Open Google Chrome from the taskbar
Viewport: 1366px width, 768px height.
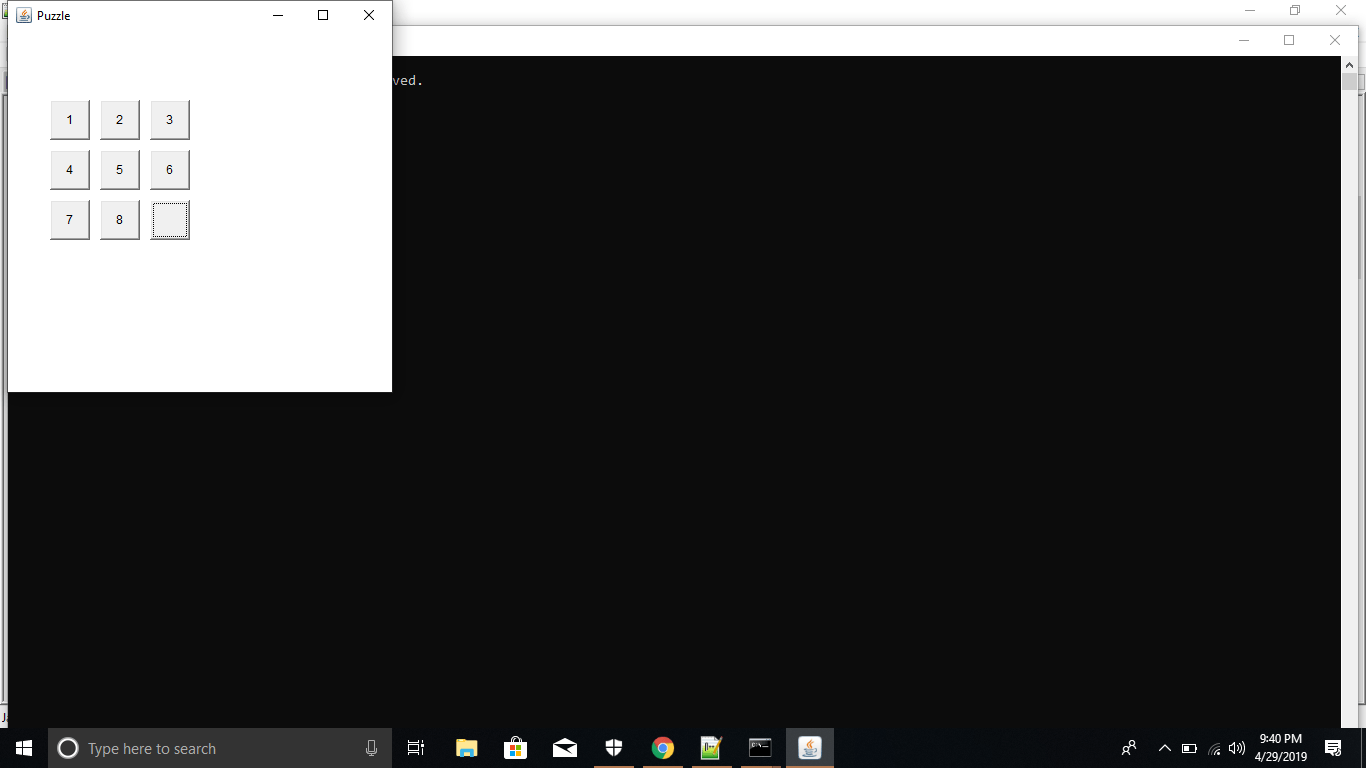[662, 747]
